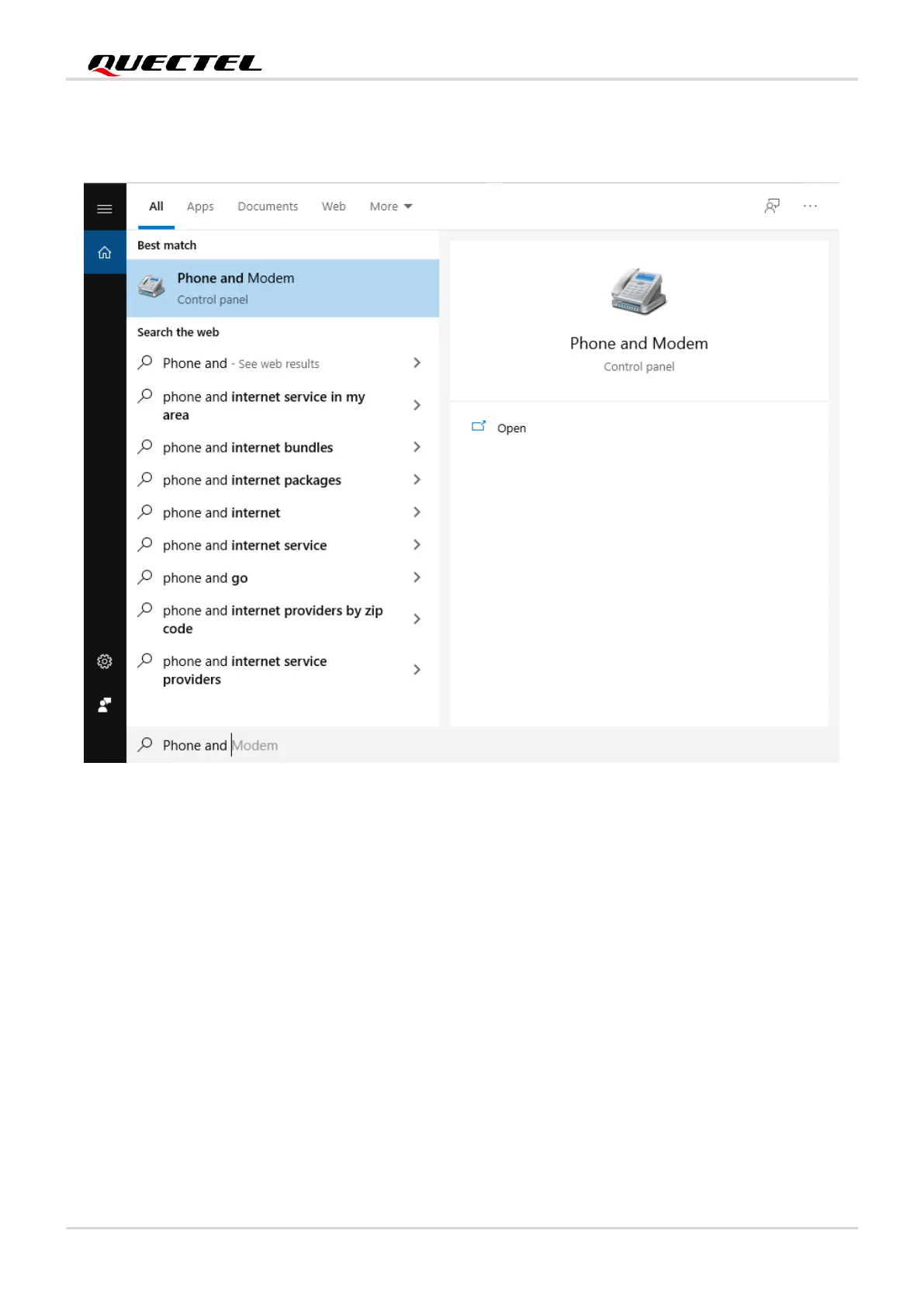Expand arrow for 'phone and internet bundles'
Viewport: 924px width, 1307px height.
click(417, 447)
